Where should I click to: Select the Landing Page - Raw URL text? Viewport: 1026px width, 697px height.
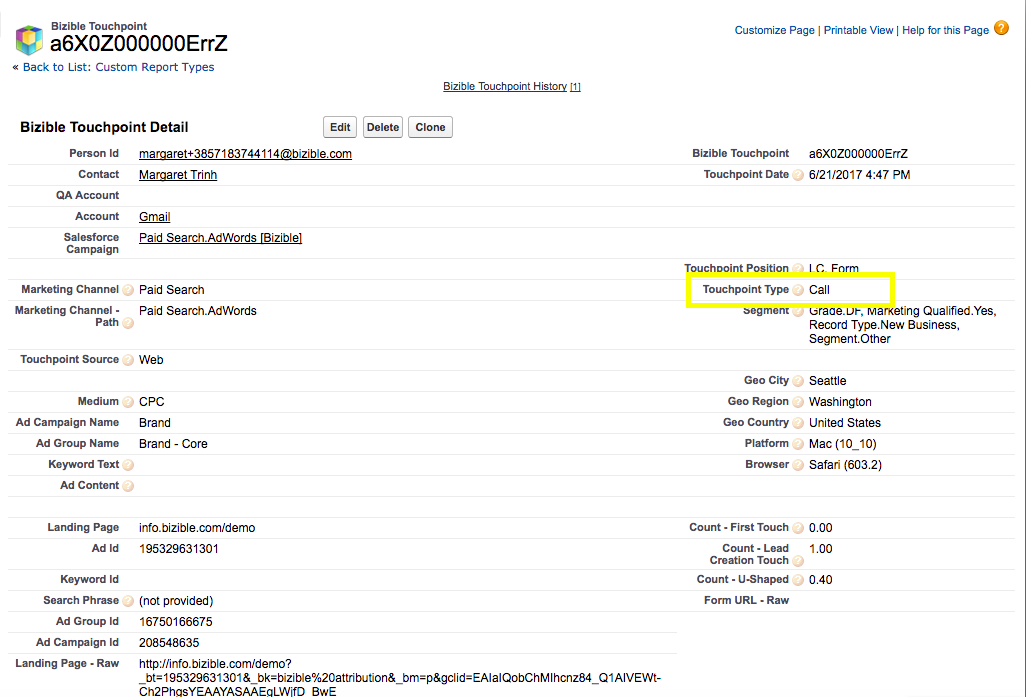[400, 677]
